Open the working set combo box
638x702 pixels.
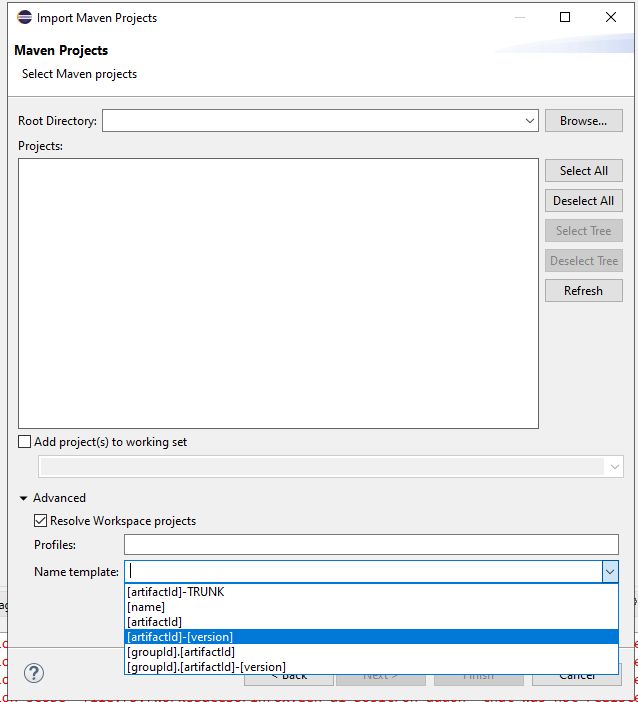331,467
